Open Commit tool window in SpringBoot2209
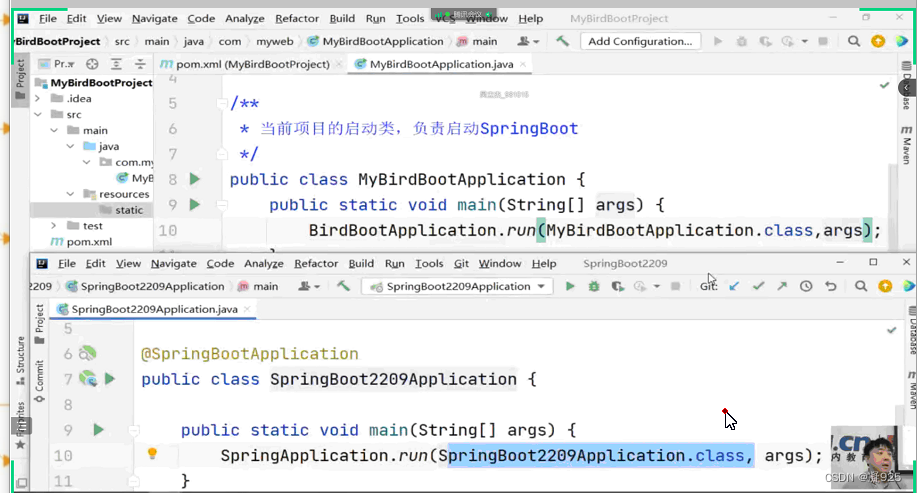Viewport: 917px width, 493px height. 39,381
